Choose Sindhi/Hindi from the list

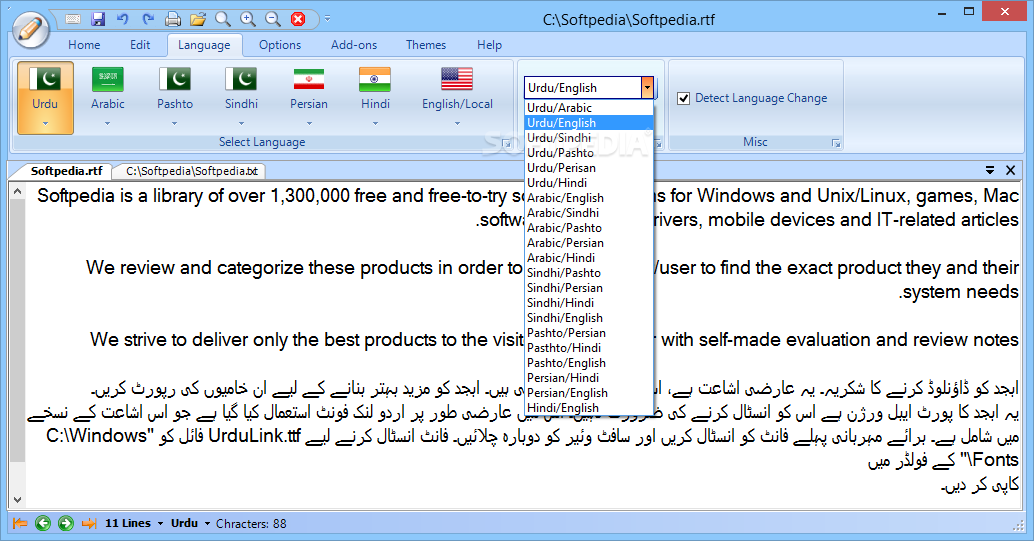pyautogui.click(x=589, y=303)
